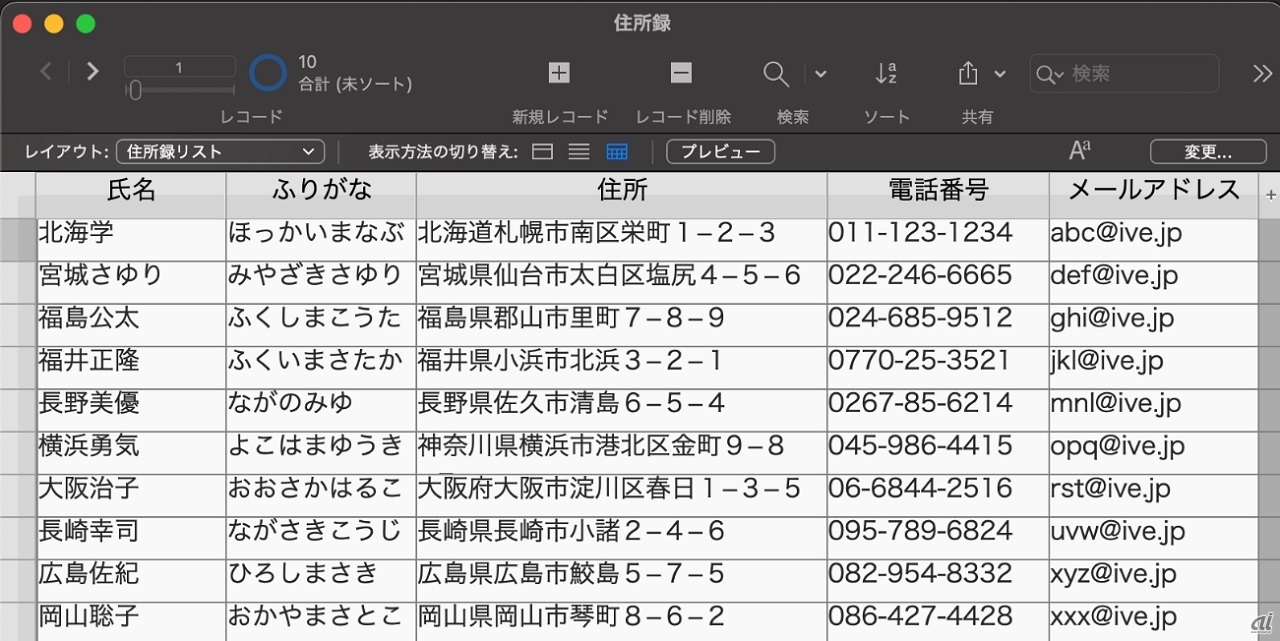Go to previous record arrow
The image size is (1280, 641).
pyautogui.click(x=46, y=71)
